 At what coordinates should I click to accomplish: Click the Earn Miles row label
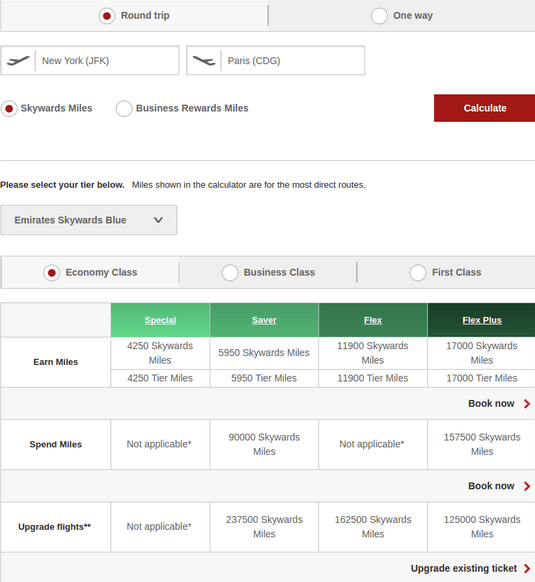point(56,362)
